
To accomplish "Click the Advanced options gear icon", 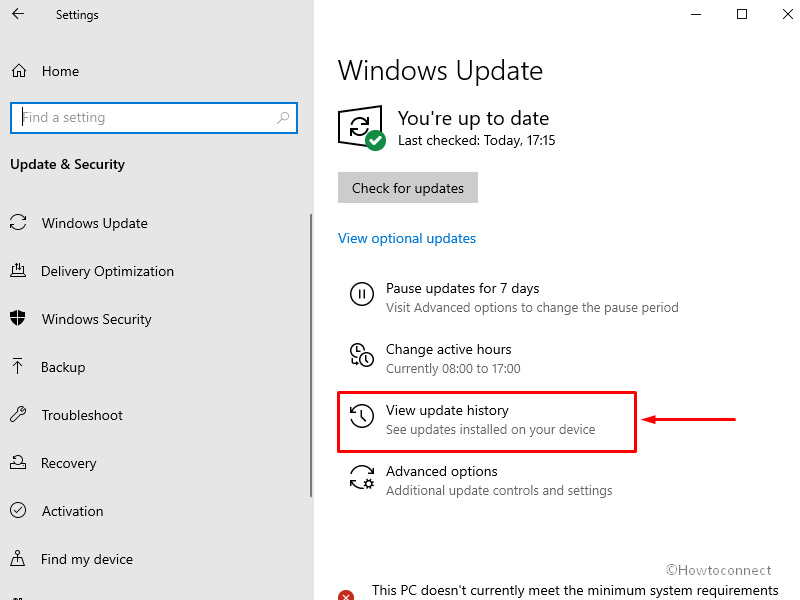I will (362, 477).
